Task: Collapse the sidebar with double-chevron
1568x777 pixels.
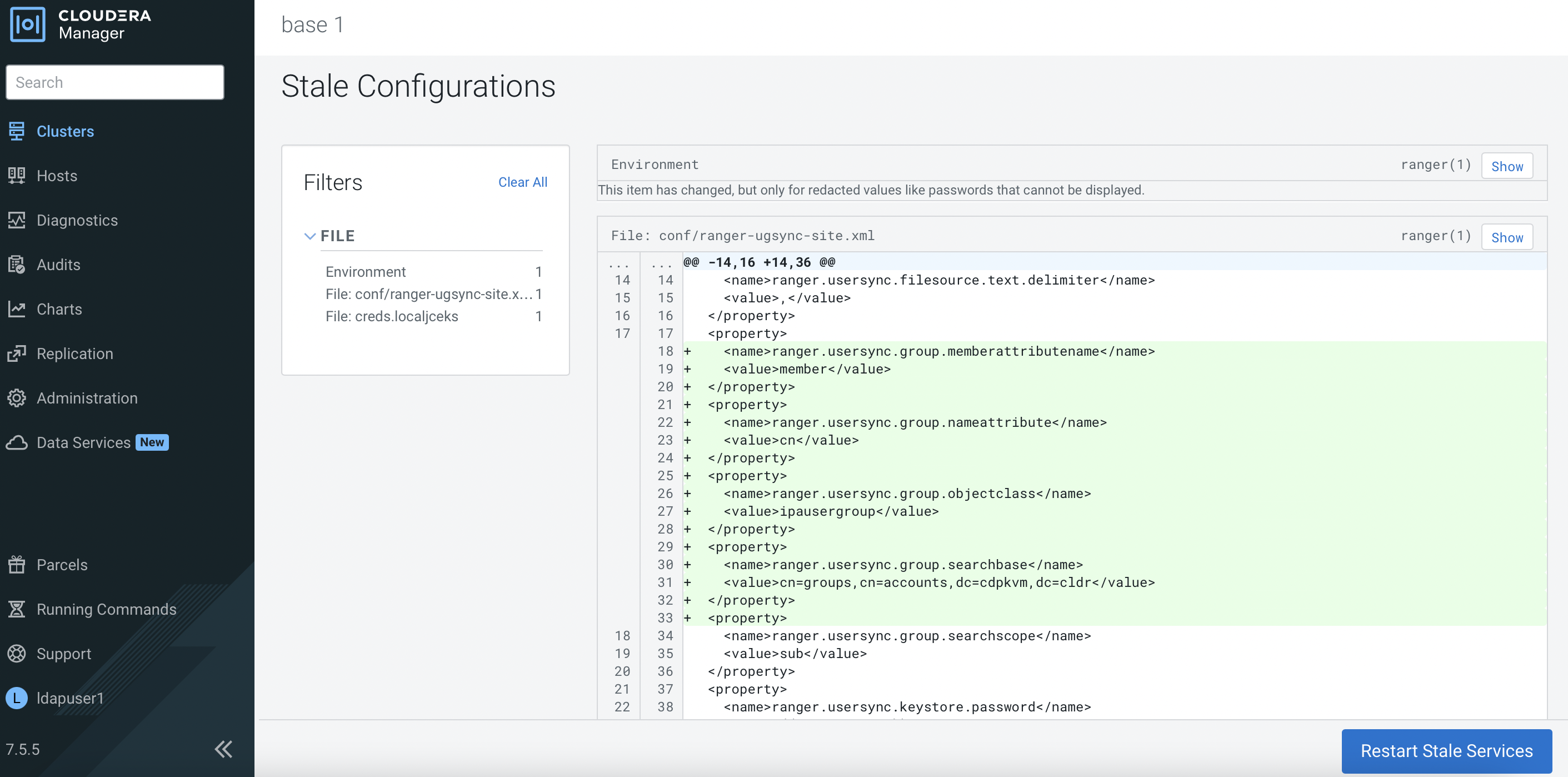Action: (x=223, y=749)
